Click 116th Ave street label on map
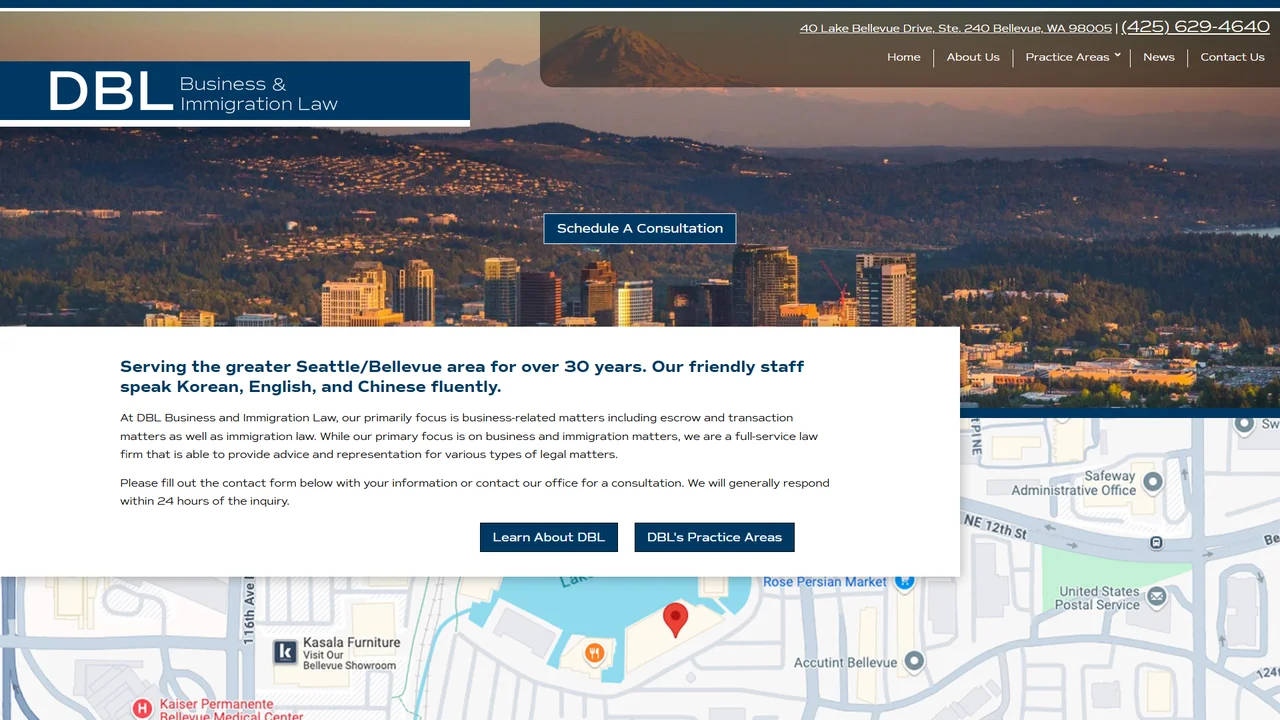The height and width of the screenshot is (720, 1280). click(x=248, y=612)
